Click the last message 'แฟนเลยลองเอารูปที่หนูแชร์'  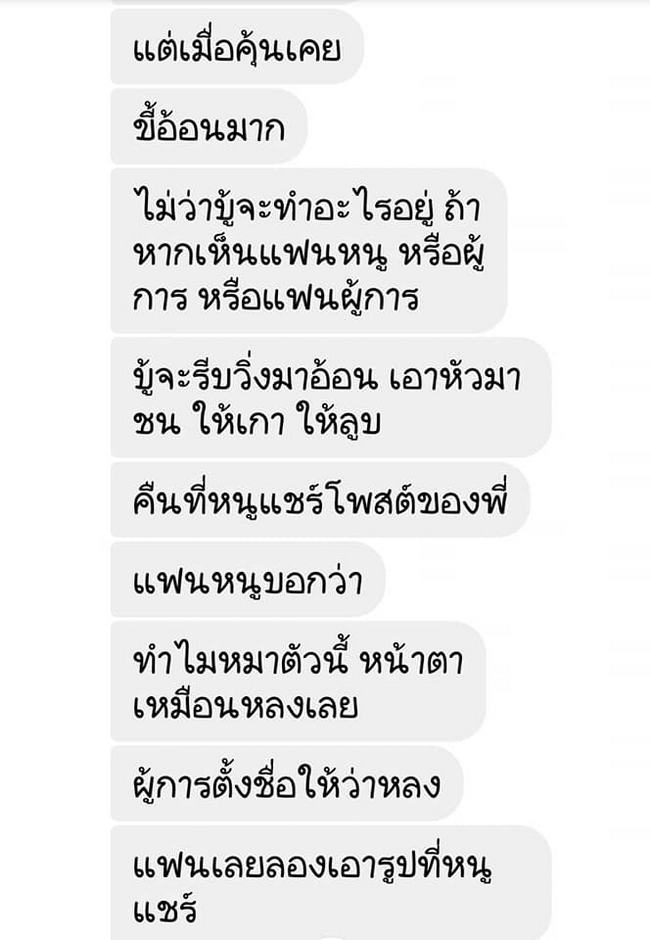click(331, 882)
